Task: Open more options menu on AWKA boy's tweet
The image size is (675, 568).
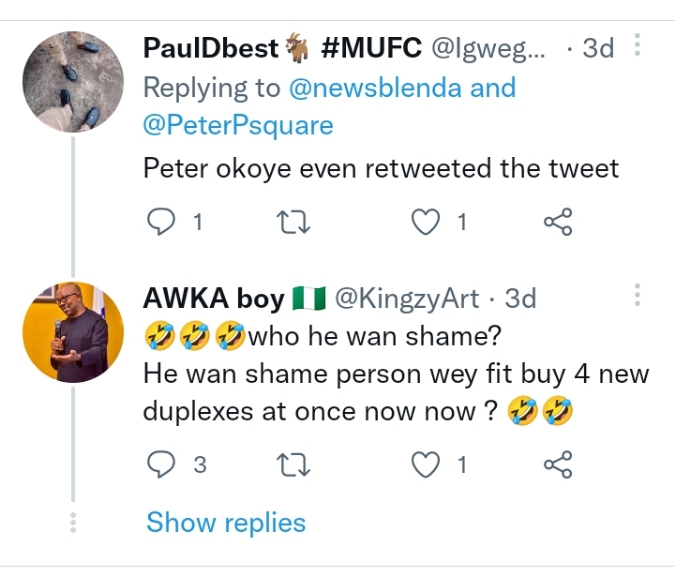Action: click(x=638, y=295)
